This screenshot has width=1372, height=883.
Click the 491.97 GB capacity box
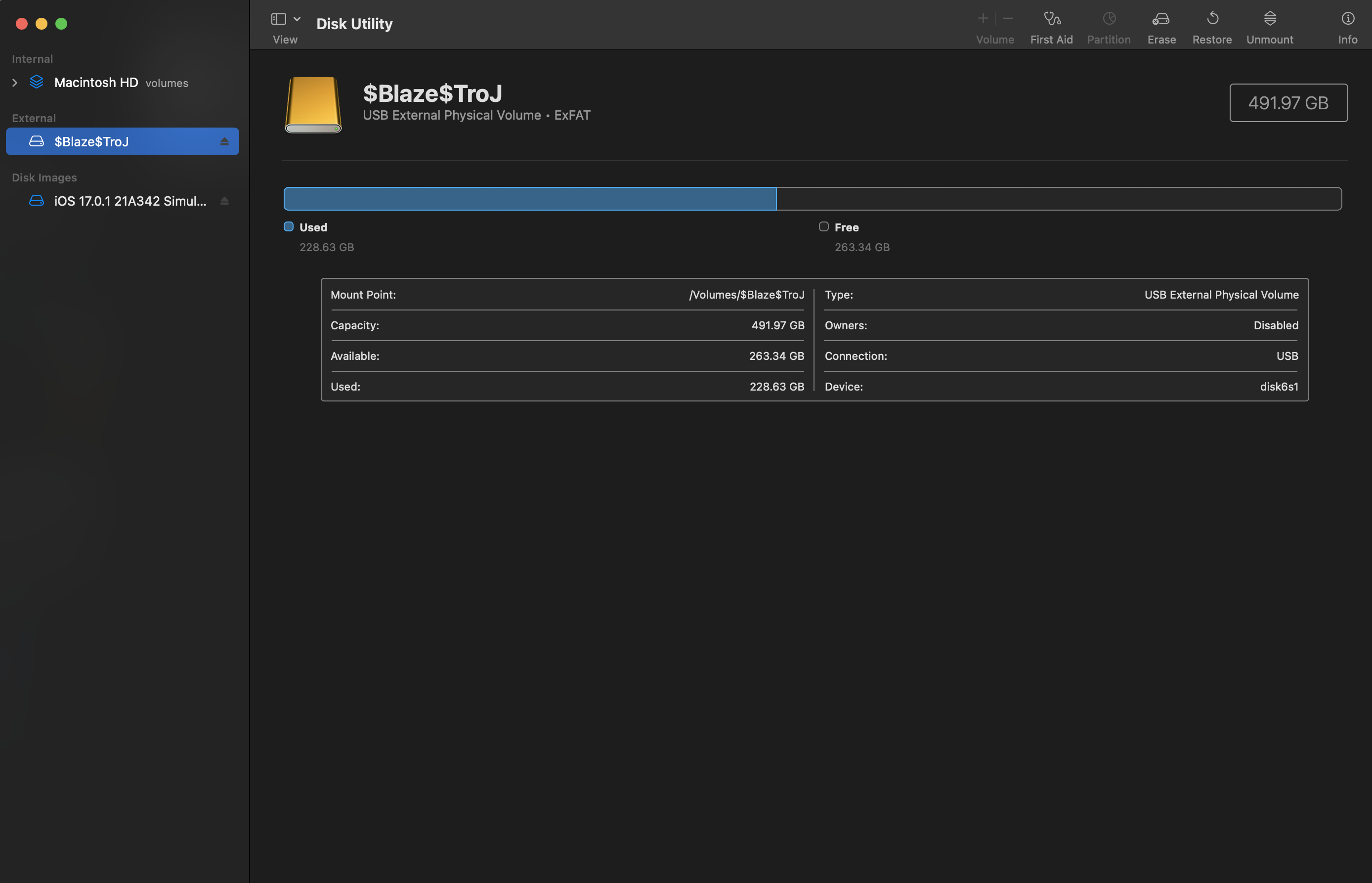point(1288,103)
